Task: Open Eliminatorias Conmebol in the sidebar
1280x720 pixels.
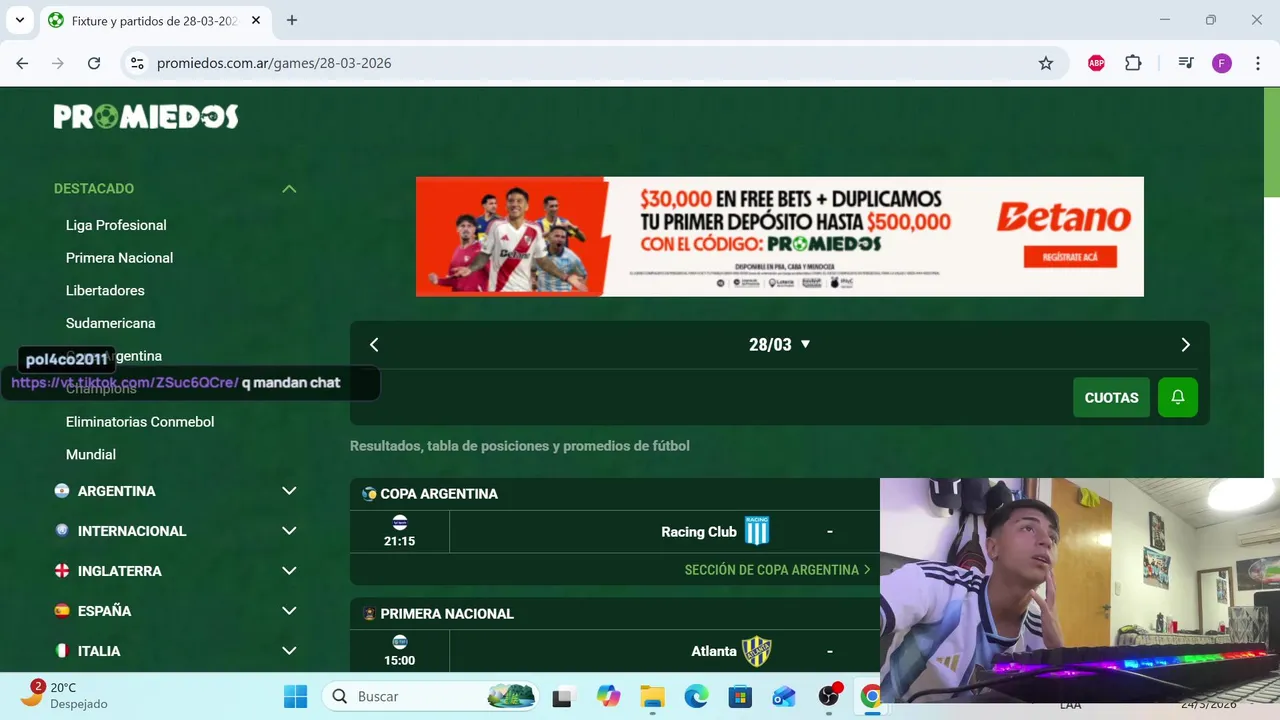Action: point(140,422)
